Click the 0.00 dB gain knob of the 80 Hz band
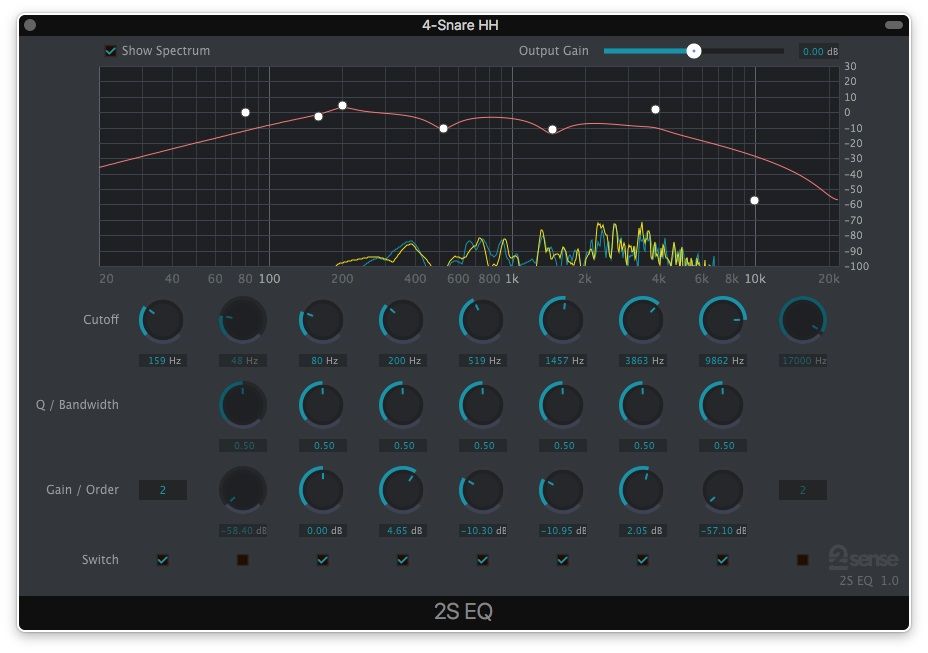The width and height of the screenshot is (928, 653). pos(321,490)
